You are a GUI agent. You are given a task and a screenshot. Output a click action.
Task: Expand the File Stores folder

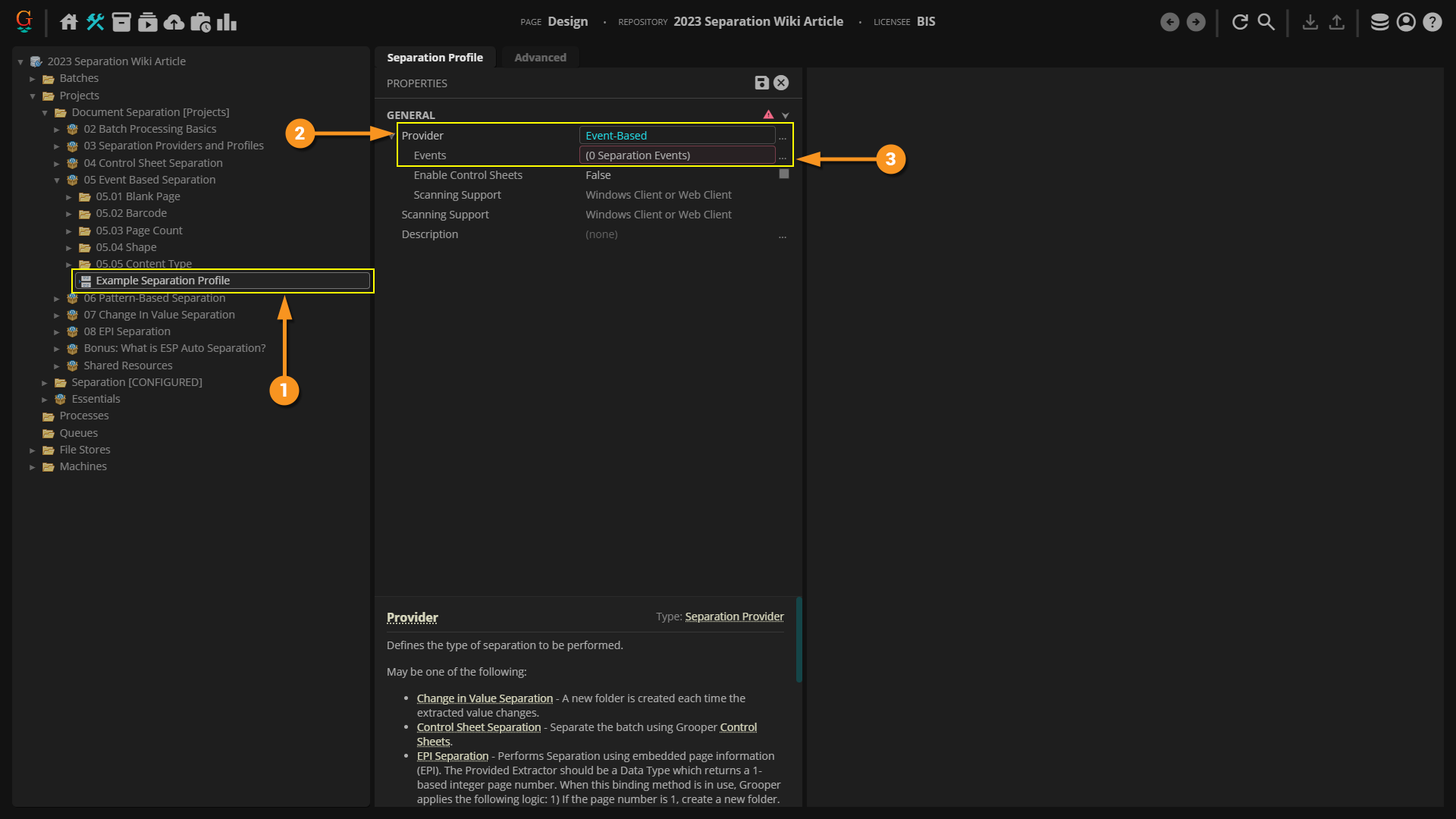click(33, 450)
